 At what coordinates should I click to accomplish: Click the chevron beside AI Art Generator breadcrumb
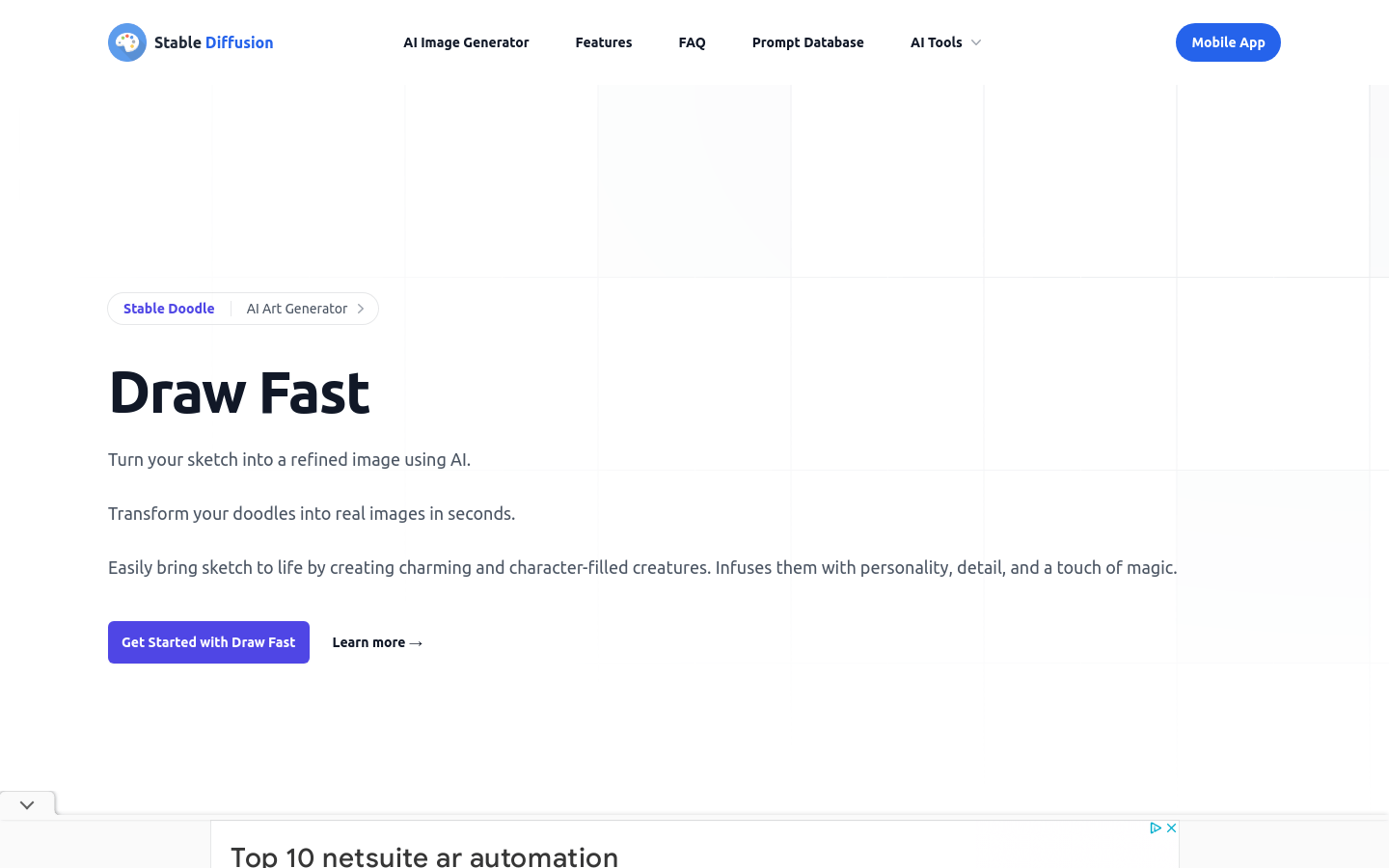(362, 309)
